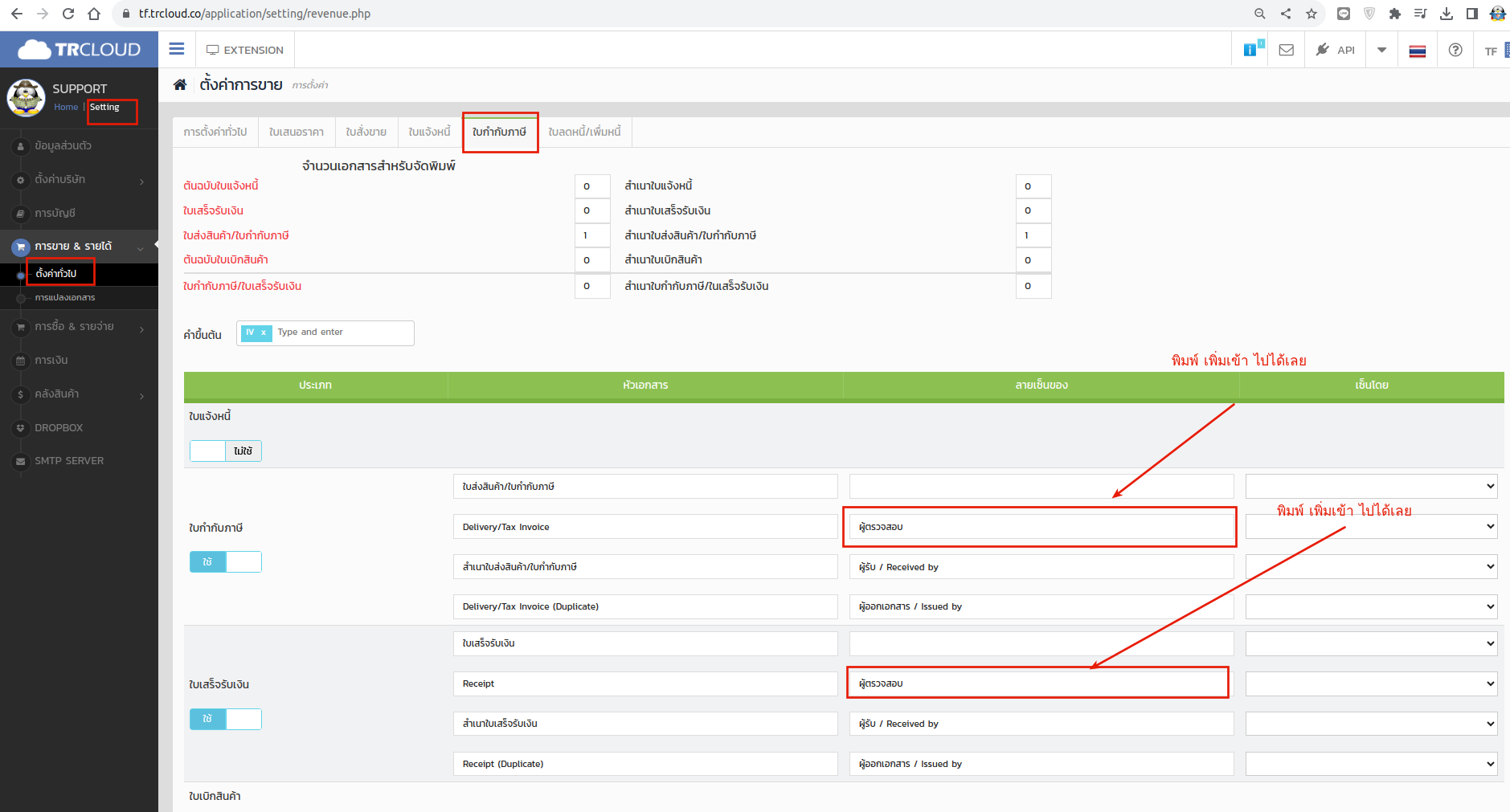
Task: Remove the IV prefix tag
Action: [264, 333]
